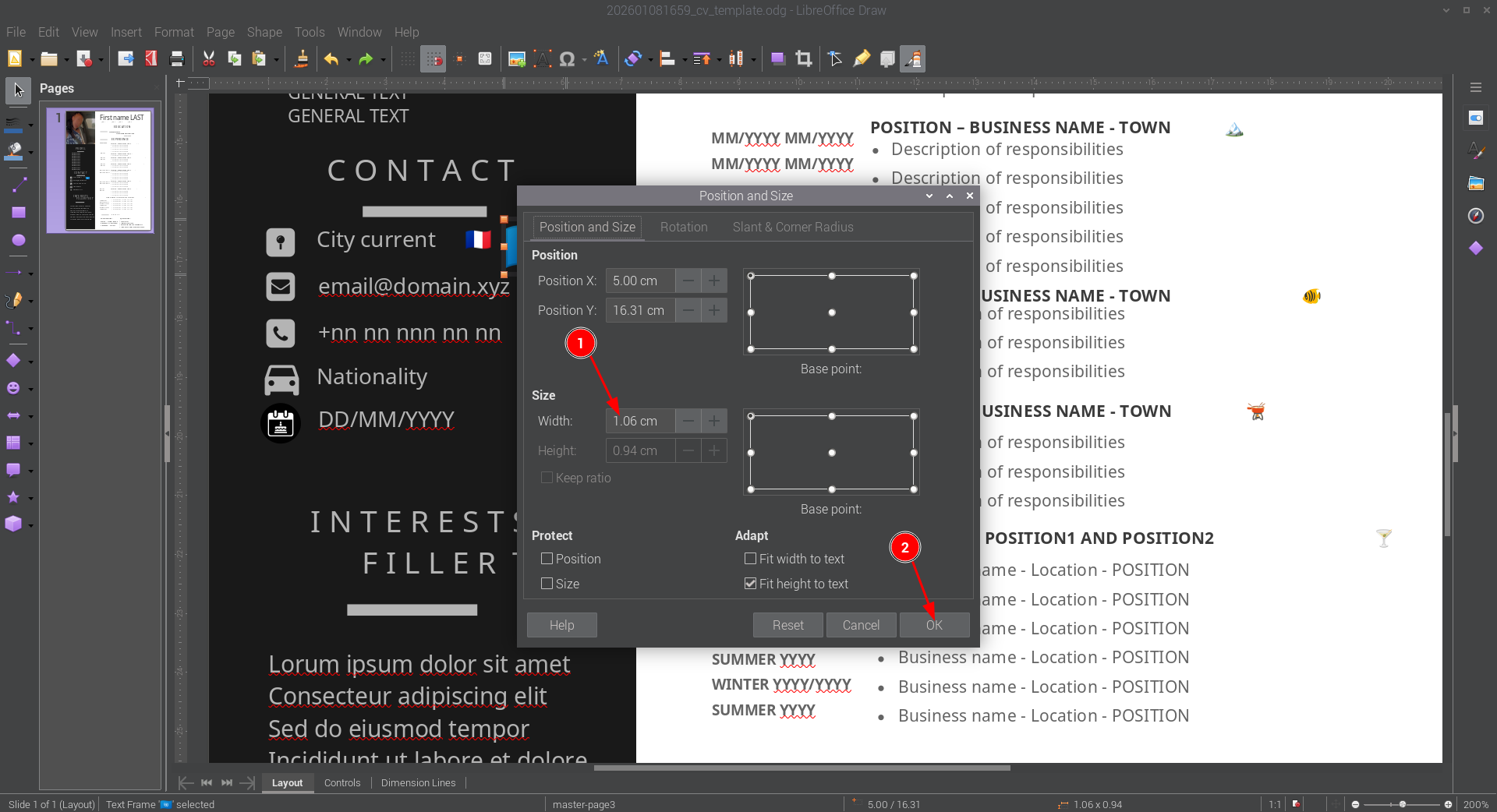Enable the Protect Position checkbox
The image size is (1497, 812).
(x=547, y=559)
